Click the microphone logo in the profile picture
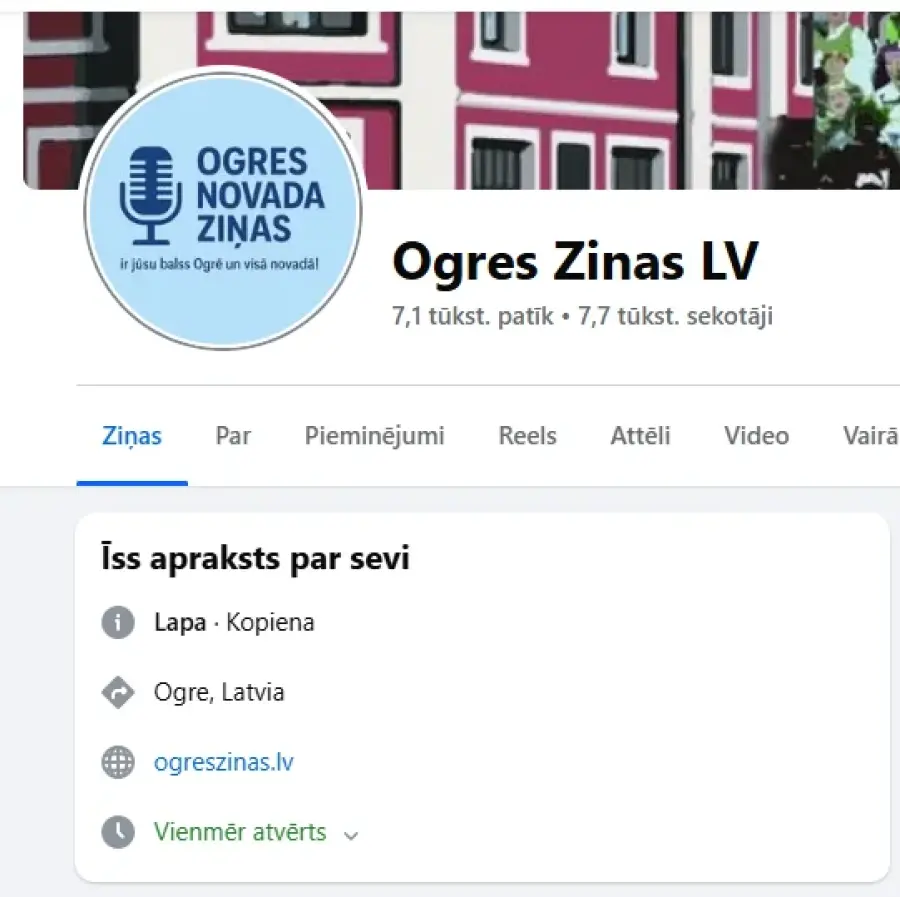The width and height of the screenshot is (900, 897). [150, 195]
